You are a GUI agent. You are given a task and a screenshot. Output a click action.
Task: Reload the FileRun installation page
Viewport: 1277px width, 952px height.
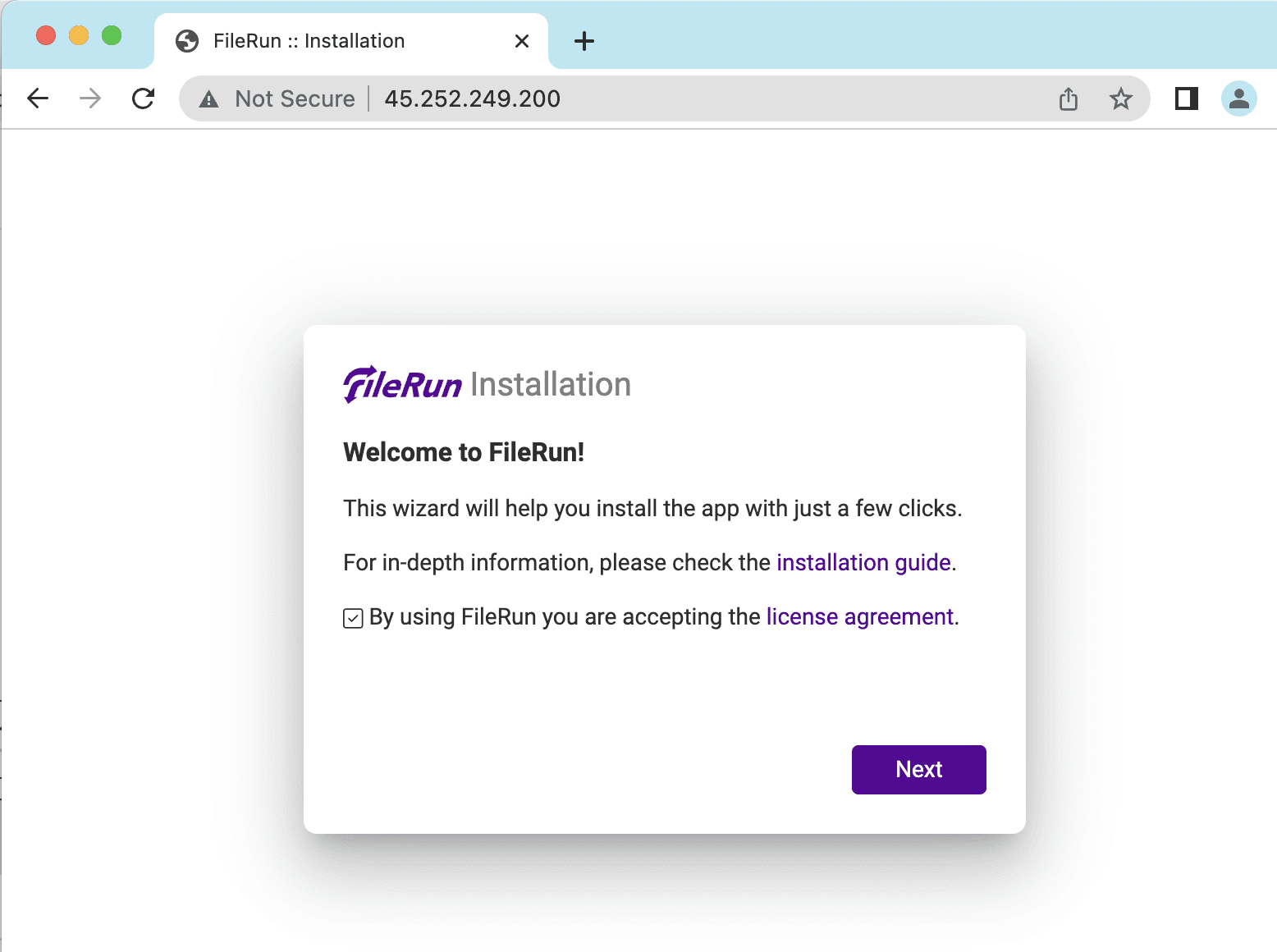tap(144, 98)
